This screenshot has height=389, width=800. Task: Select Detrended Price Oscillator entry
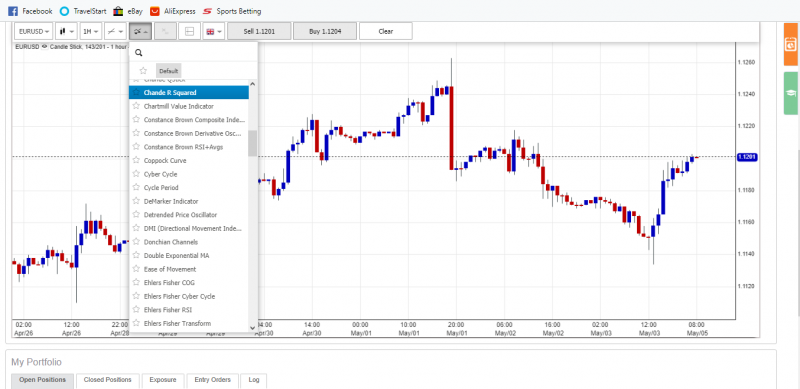point(189,214)
